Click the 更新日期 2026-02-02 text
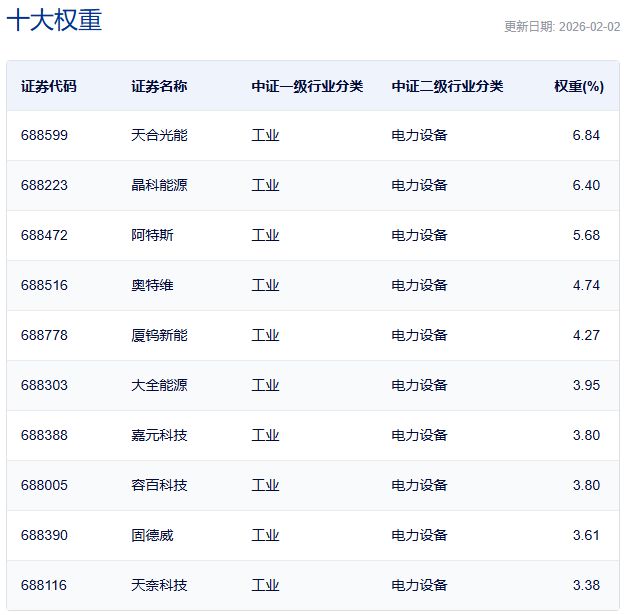This screenshot has height=615, width=626. [562, 27]
